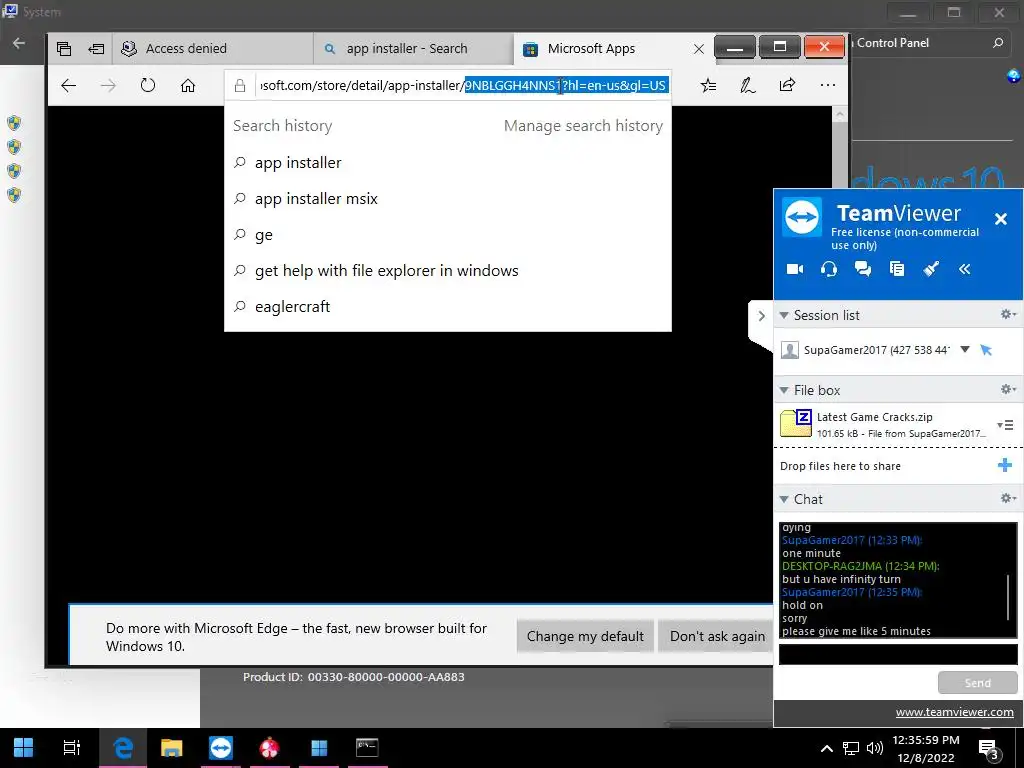Click the Edge forward arrow
Screen dimensions: 1024x768
[108, 86]
